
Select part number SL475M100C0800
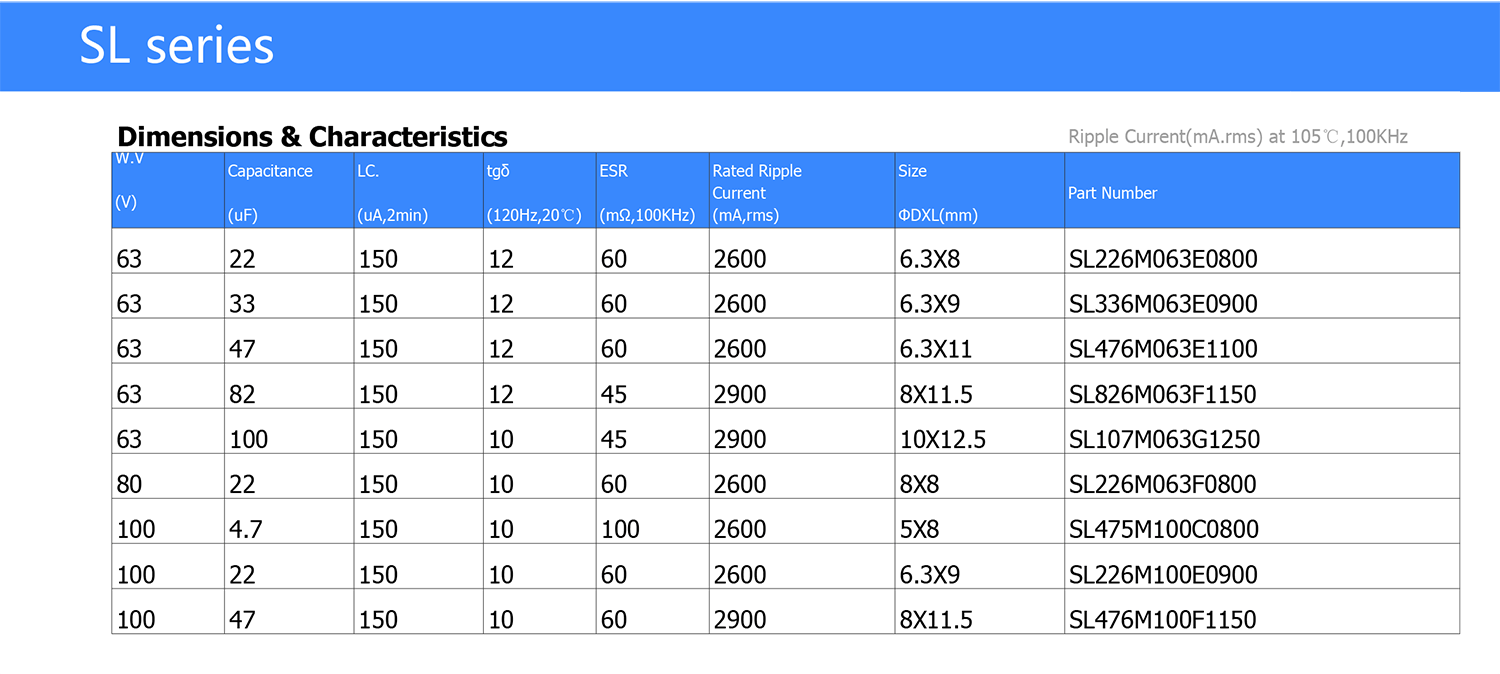point(1164,529)
